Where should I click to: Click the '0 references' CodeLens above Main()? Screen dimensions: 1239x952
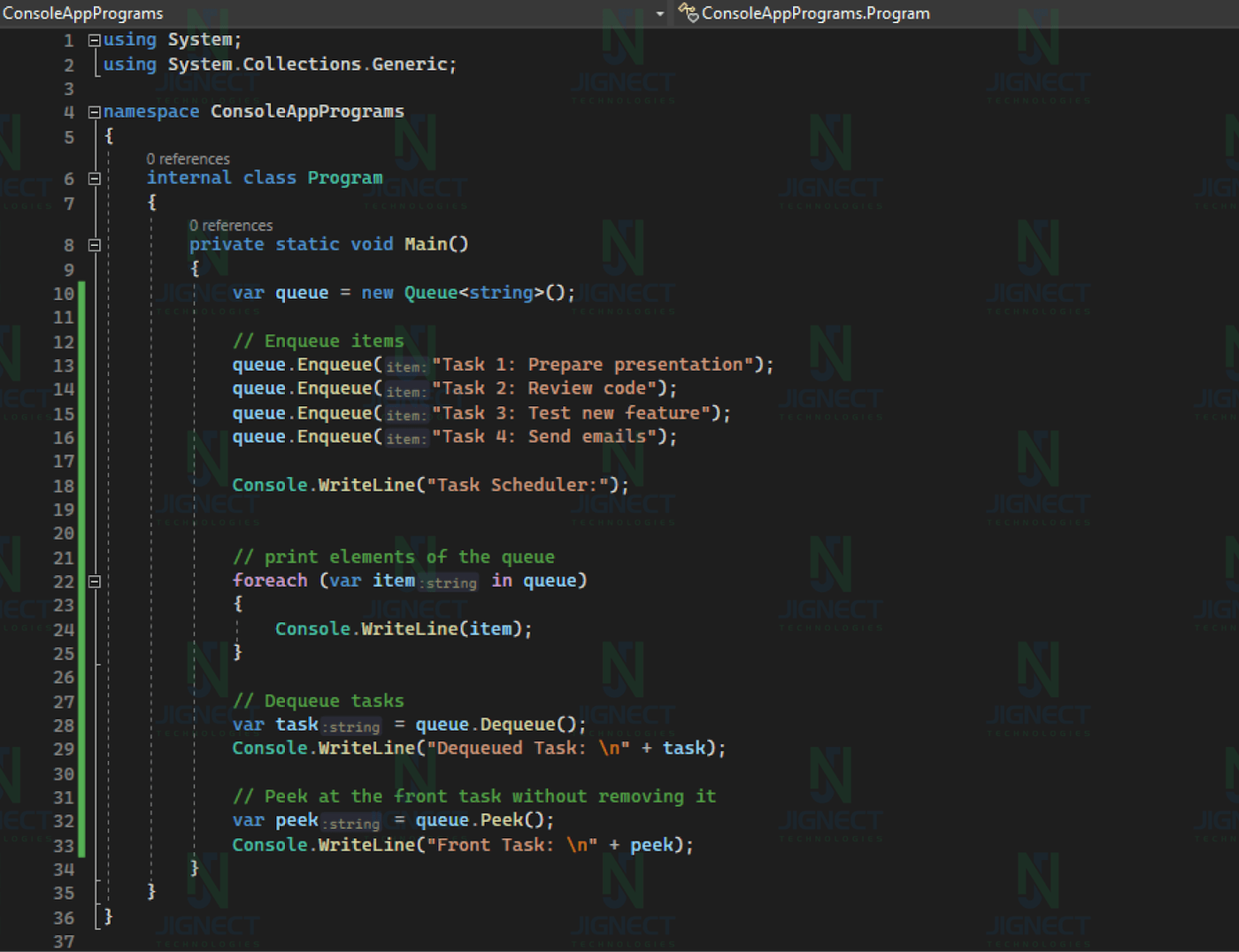coord(231,226)
